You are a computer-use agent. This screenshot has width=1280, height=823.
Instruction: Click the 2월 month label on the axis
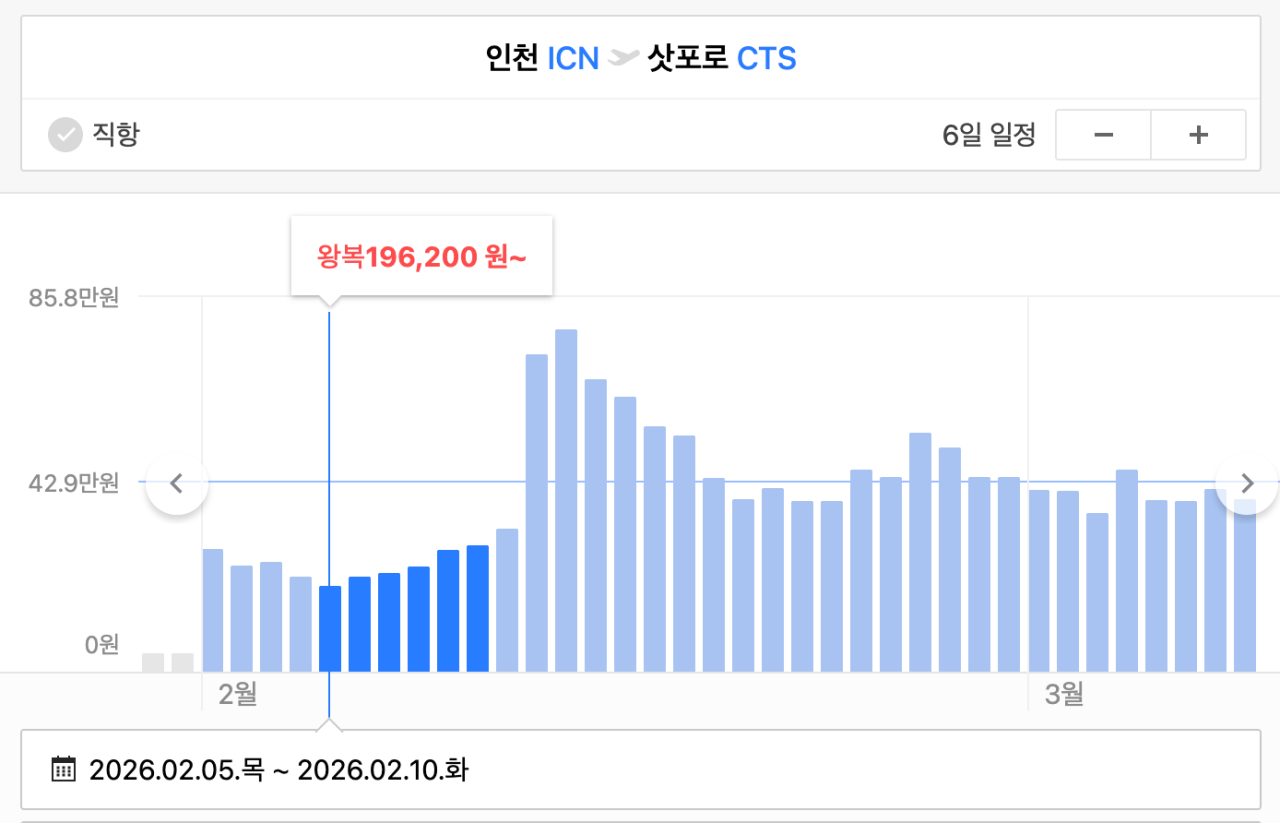238,693
